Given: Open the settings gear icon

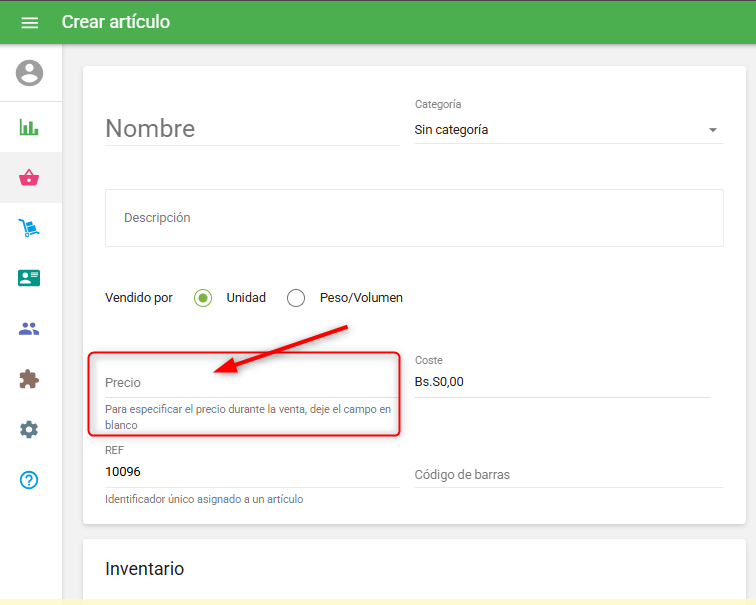Looking at the screenshot, I should coord(29,429).
